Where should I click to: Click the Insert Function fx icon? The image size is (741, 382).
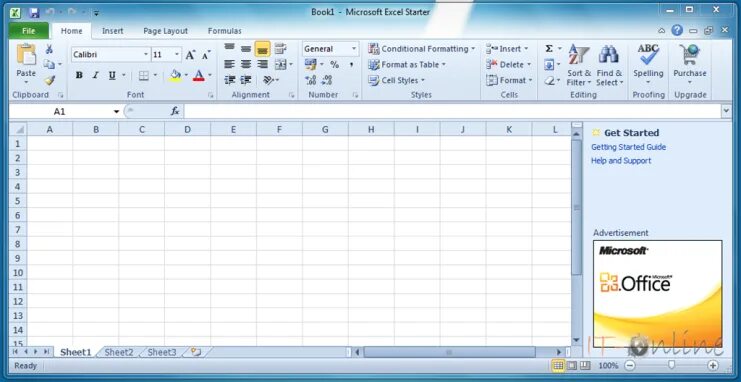(x=175, y=111)
